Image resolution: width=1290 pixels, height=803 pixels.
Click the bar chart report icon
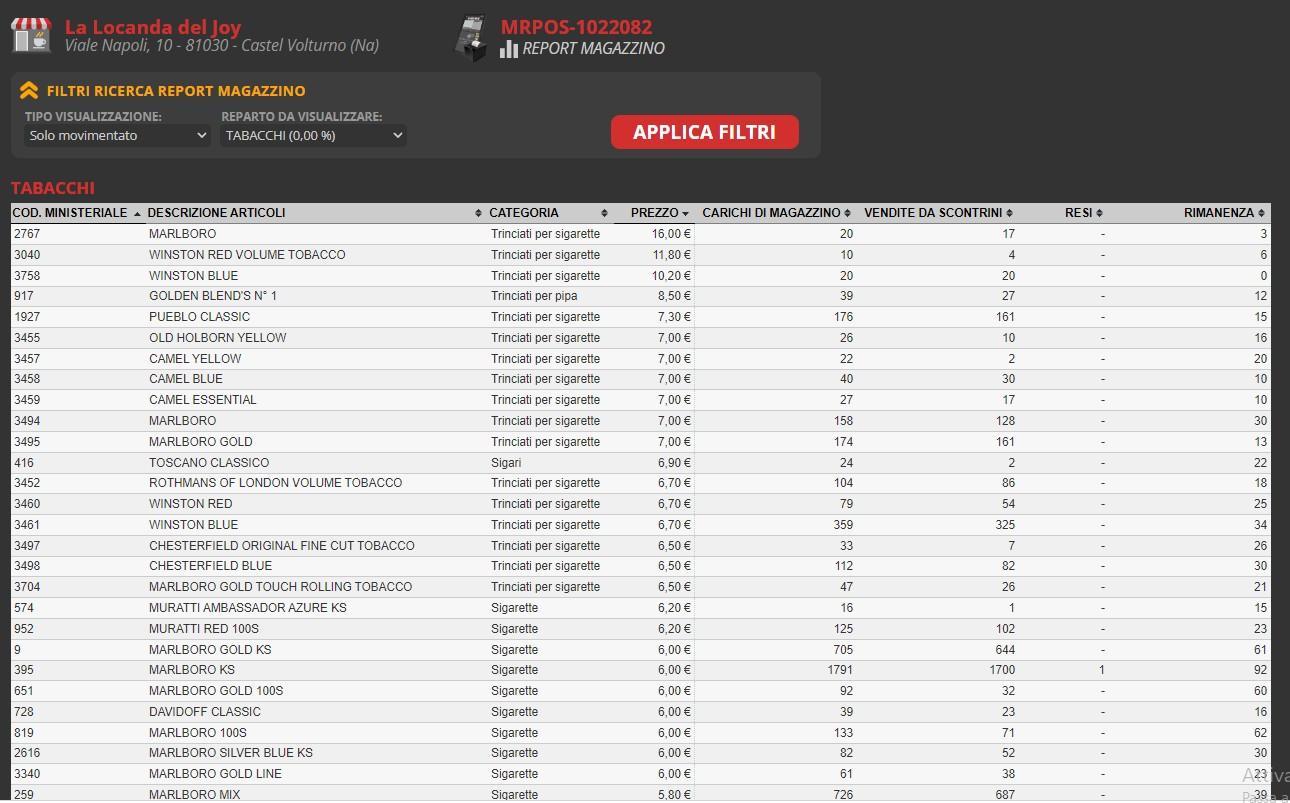[509, 48]
